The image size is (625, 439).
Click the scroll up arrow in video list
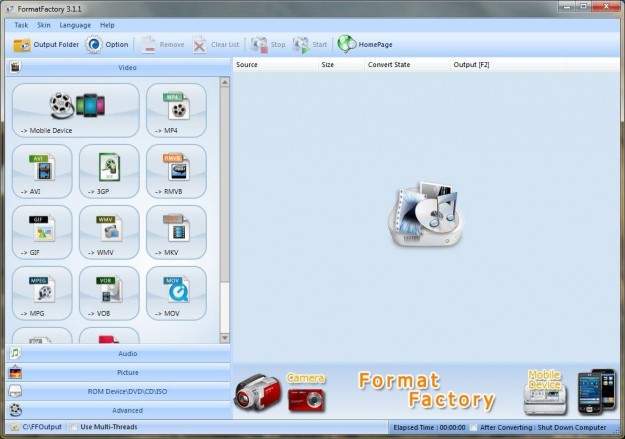225,83
